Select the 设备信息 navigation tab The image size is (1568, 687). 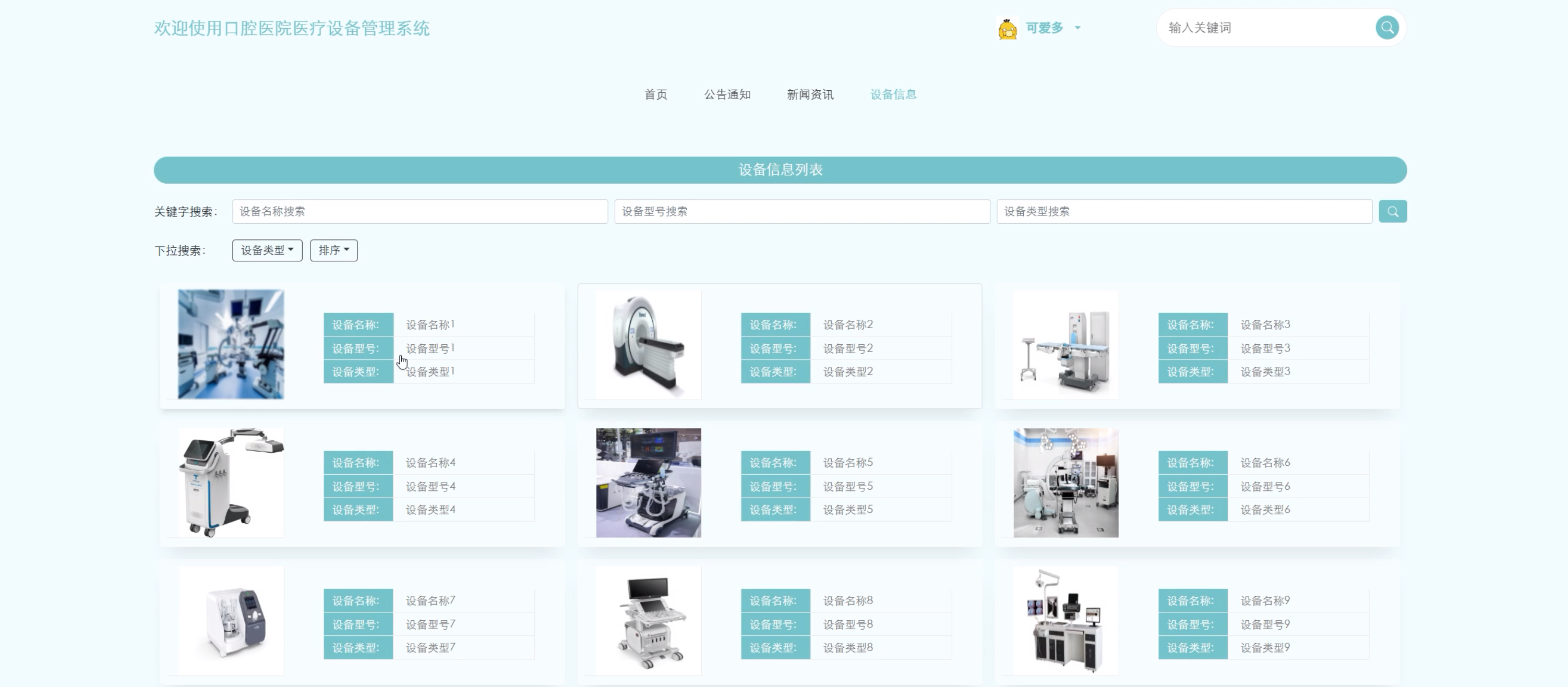(893, 94)
